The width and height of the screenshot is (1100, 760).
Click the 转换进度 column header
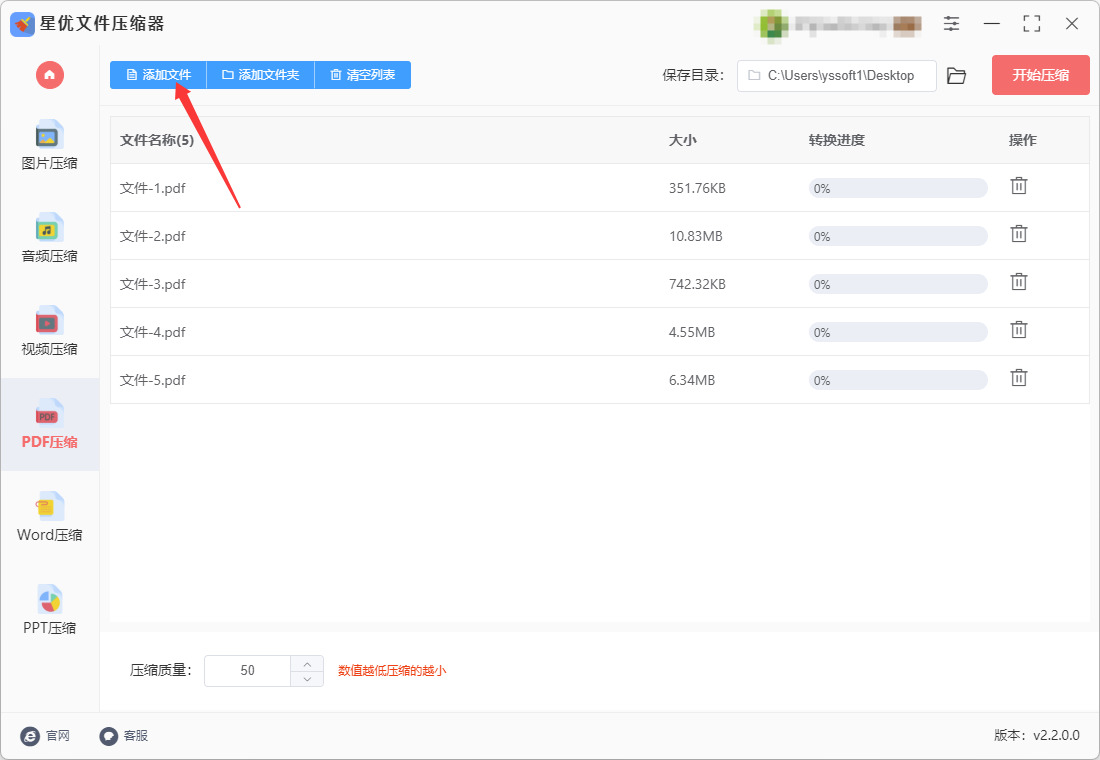tap(837, 140)
